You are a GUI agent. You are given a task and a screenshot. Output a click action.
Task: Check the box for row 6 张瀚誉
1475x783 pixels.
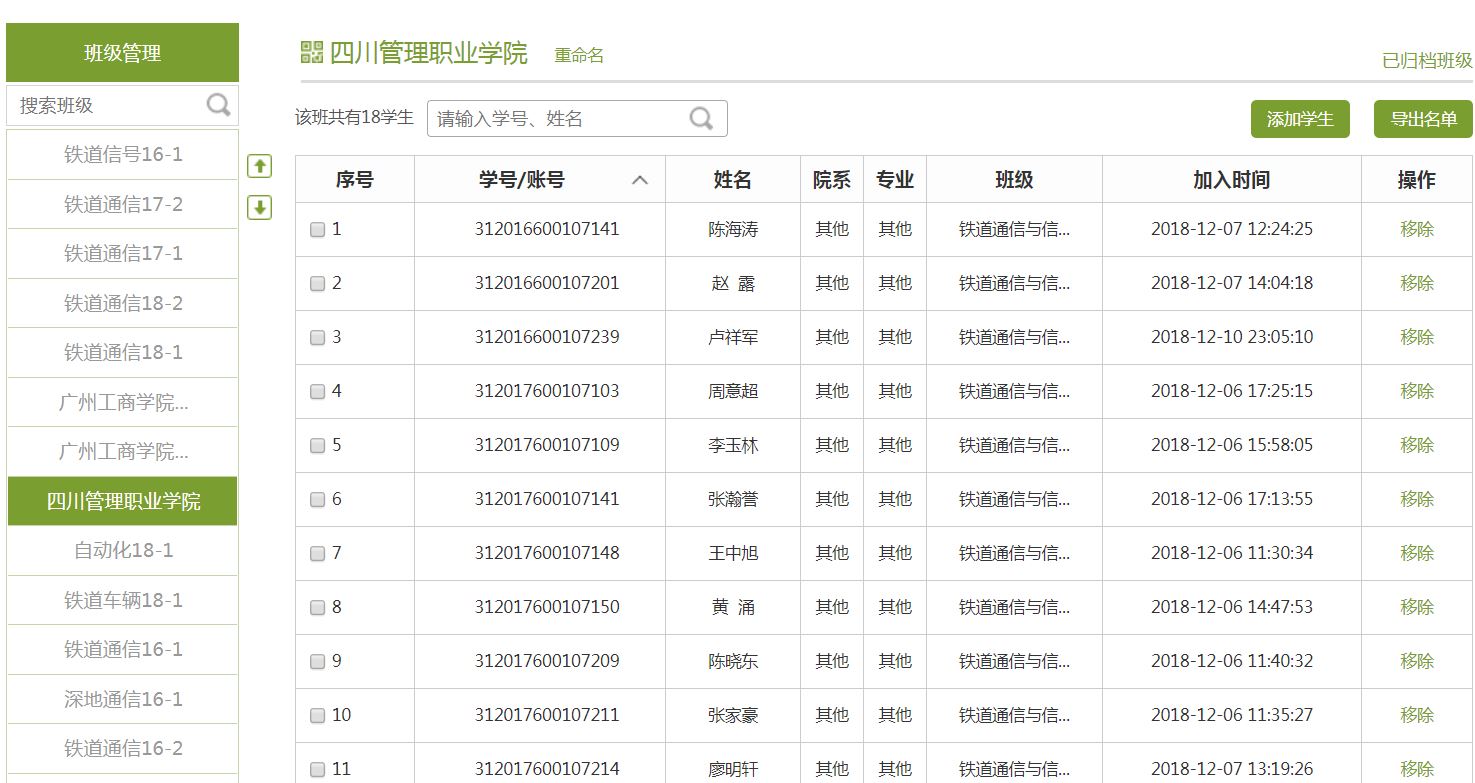[317, 499]
